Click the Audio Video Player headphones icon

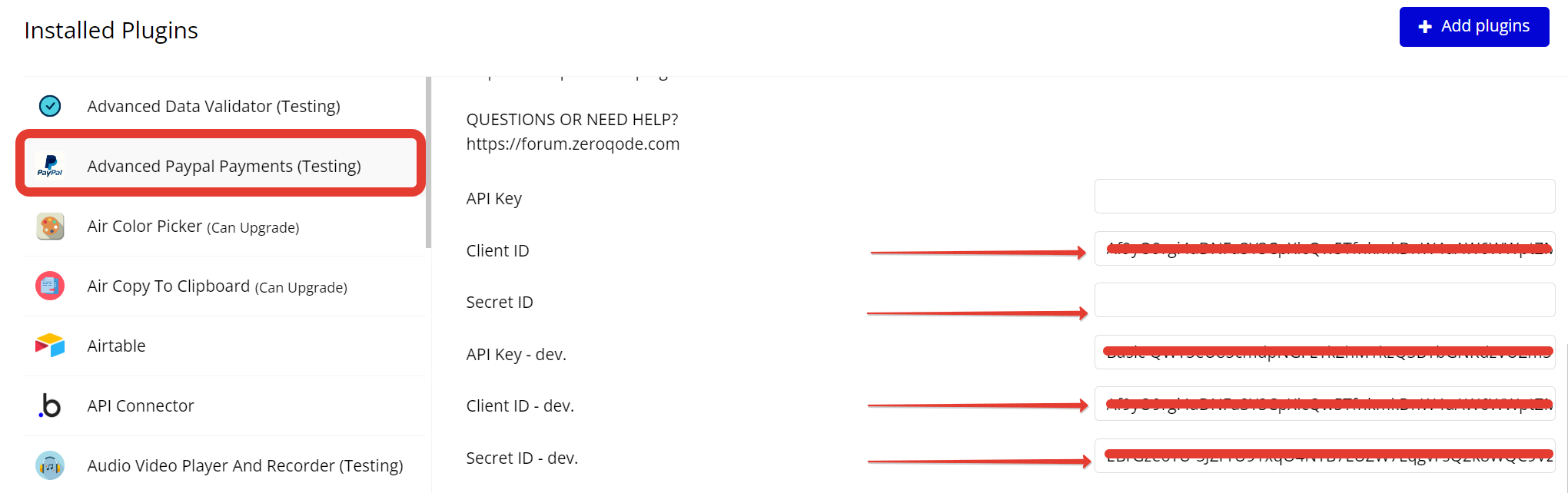point(50,465)
